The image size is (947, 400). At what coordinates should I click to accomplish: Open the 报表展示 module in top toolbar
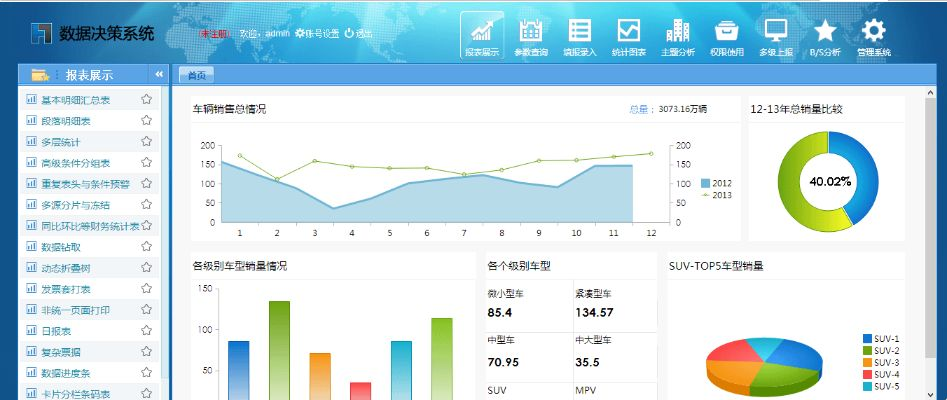(x=482, y=36)
